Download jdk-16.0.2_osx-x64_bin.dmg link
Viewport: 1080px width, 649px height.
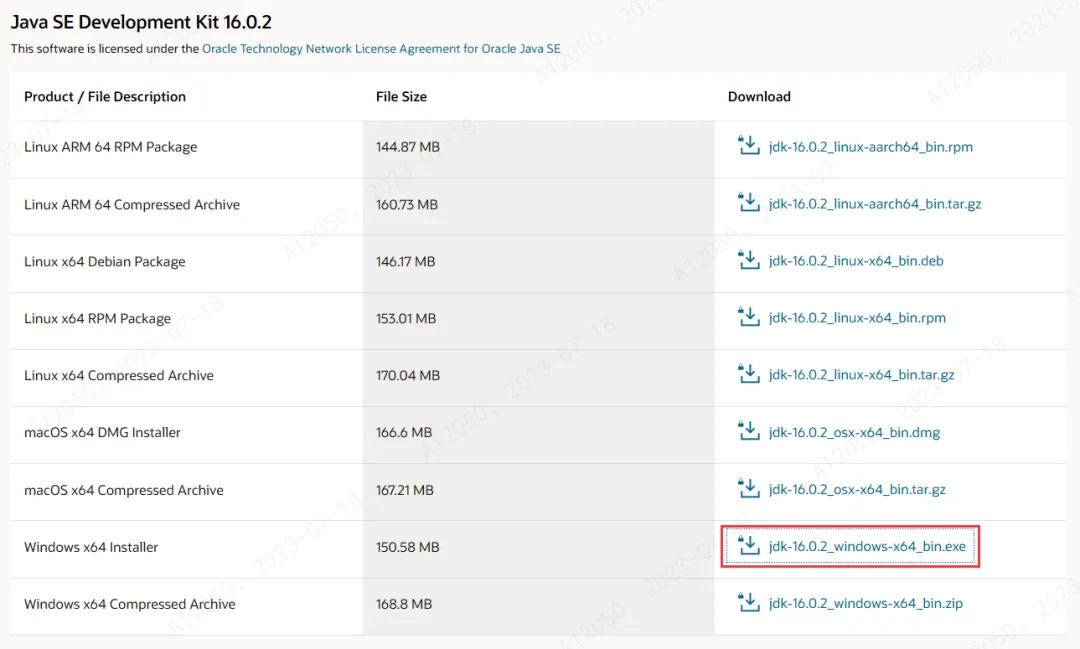(854, 433)
